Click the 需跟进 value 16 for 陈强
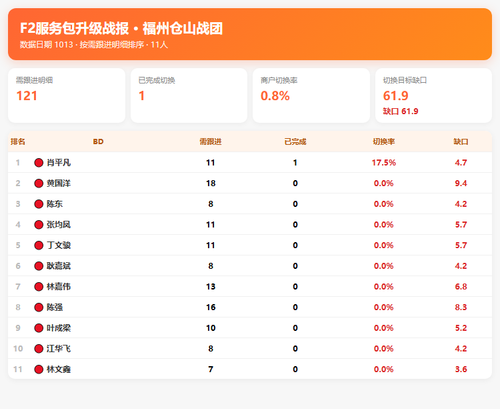Image resolution: width=500 pixels, height=409 pixels. [211, 307]
